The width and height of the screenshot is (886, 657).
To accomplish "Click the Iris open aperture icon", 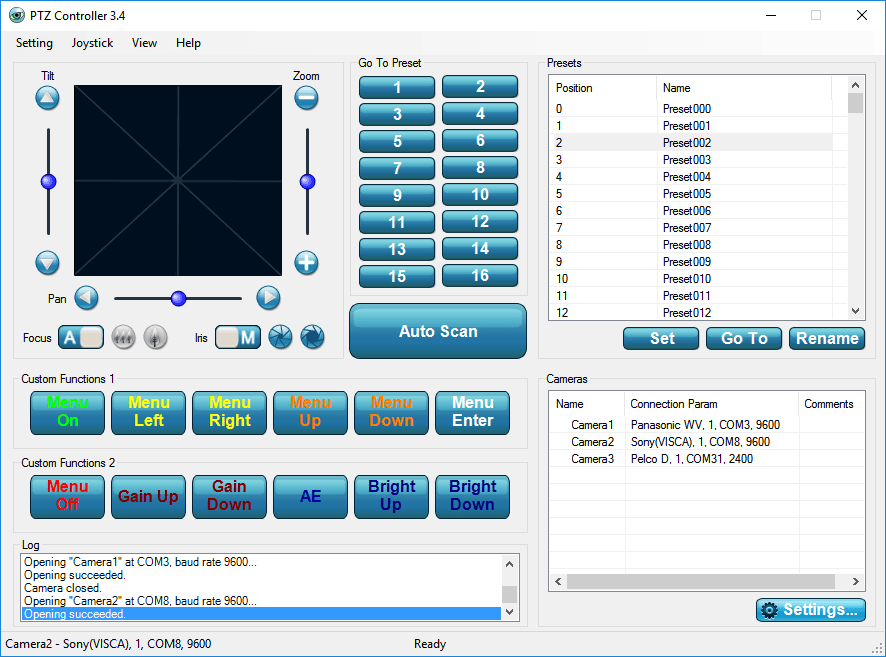I will click(281, 338).
